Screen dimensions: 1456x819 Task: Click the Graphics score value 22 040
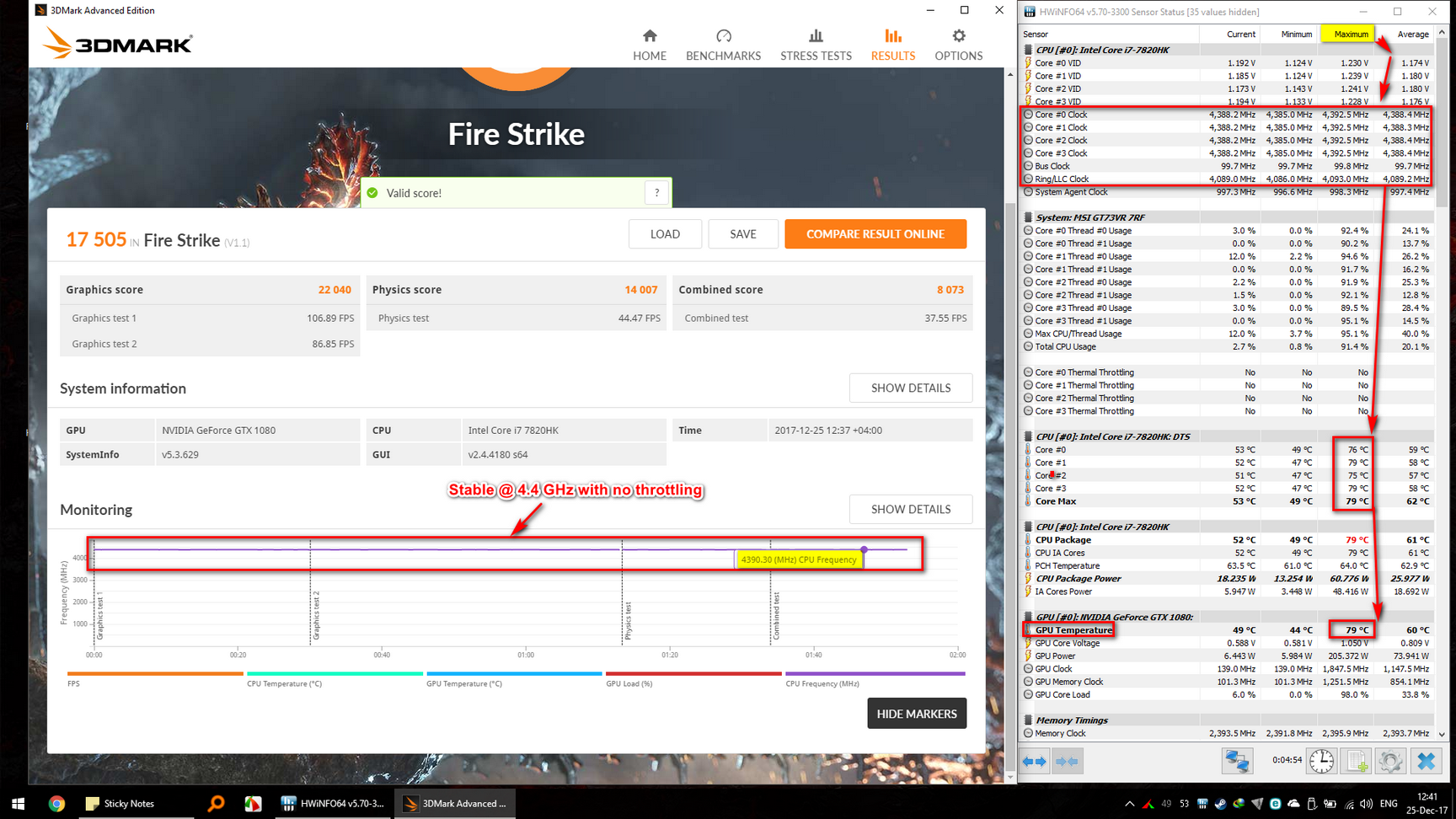pos(335,290)
